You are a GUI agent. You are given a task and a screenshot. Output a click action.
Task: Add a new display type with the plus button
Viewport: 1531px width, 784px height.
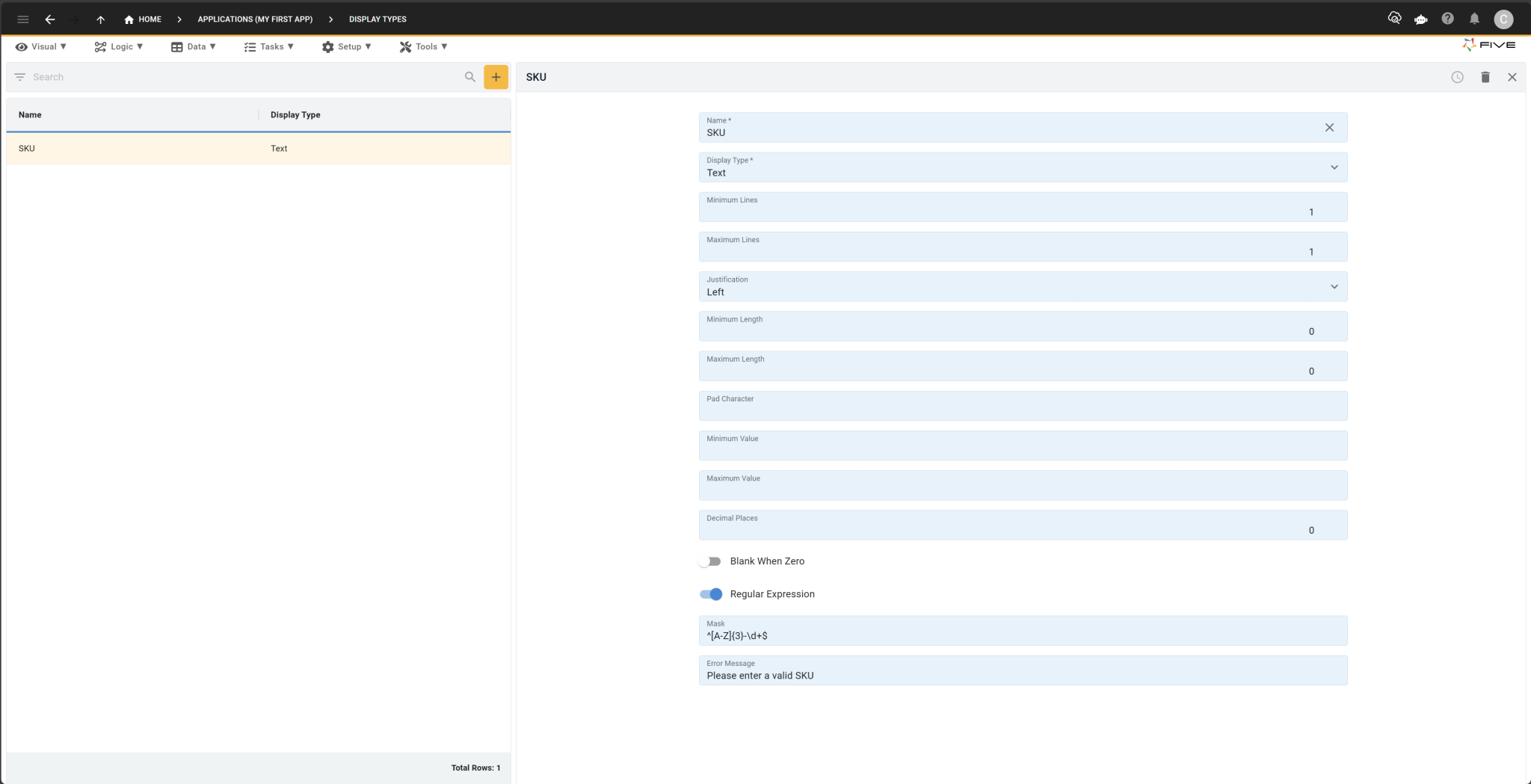coord(496,76)
